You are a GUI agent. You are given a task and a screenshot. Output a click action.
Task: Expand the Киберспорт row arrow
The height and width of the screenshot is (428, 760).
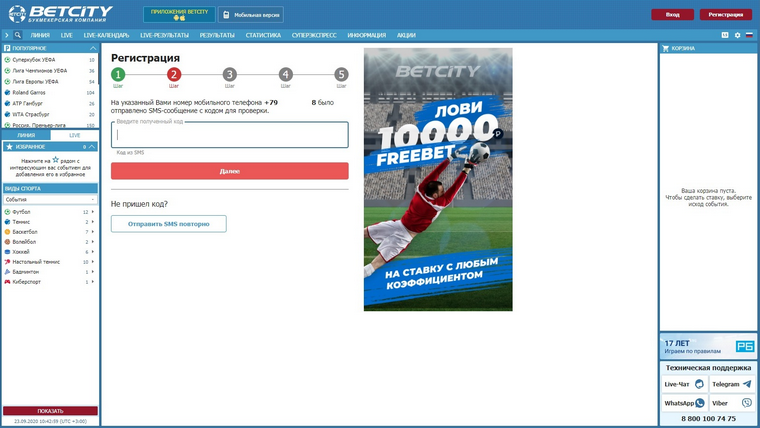click(93, 282)
